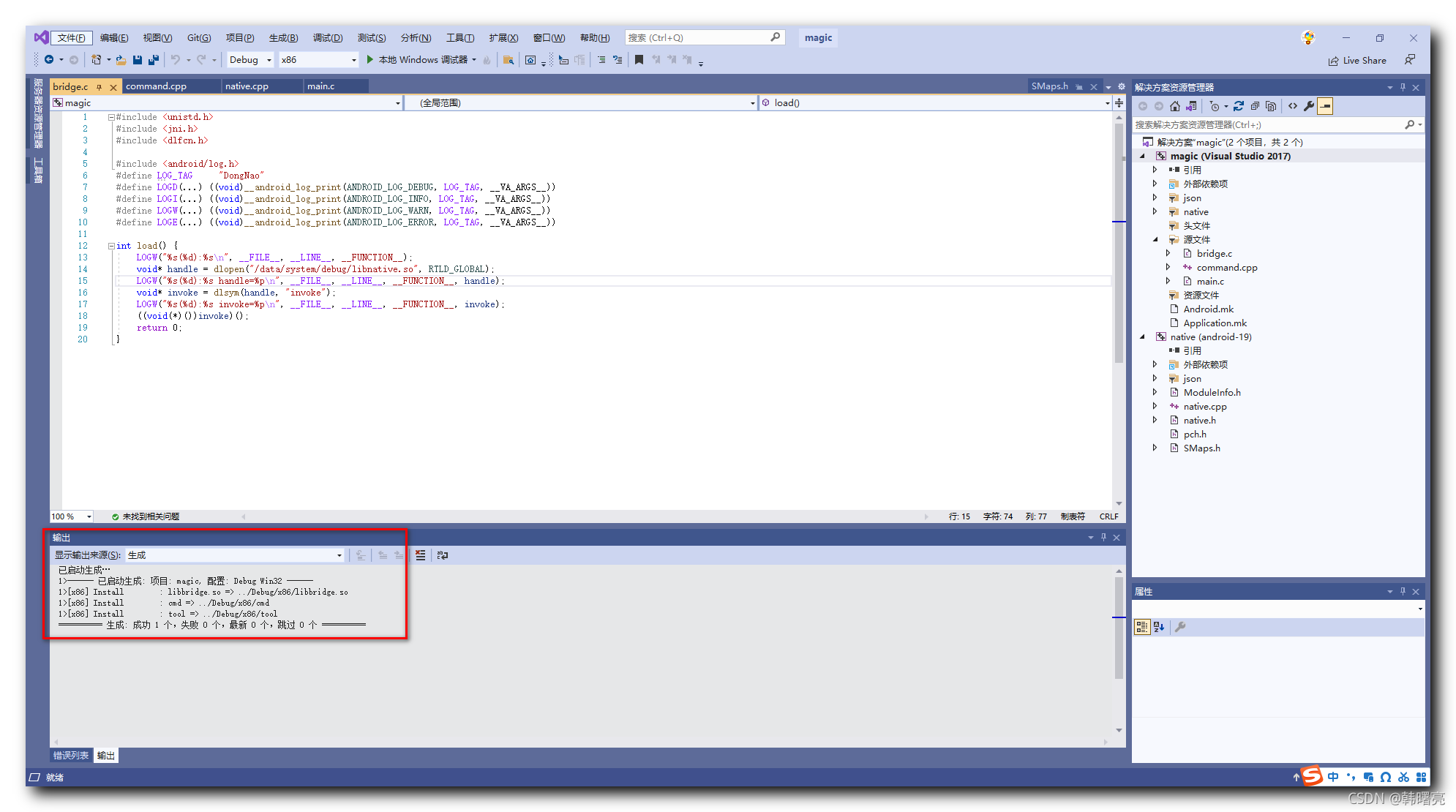Click the wrench properties icon in Solution Explorer

[x=1309, y=106]
